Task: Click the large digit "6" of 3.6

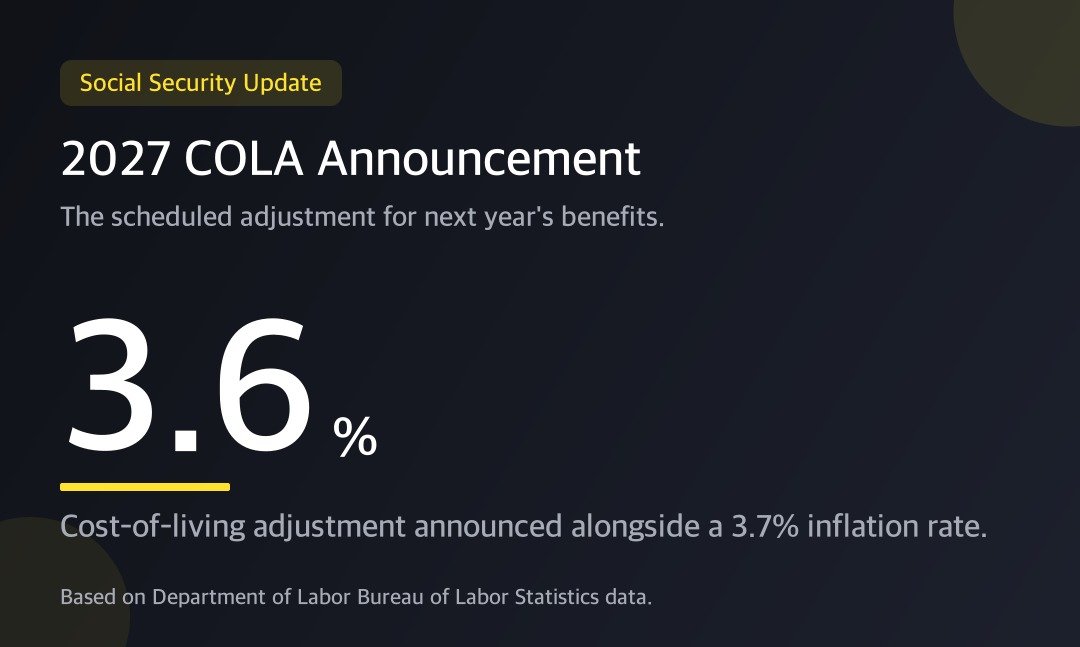Action: (263, 384)
